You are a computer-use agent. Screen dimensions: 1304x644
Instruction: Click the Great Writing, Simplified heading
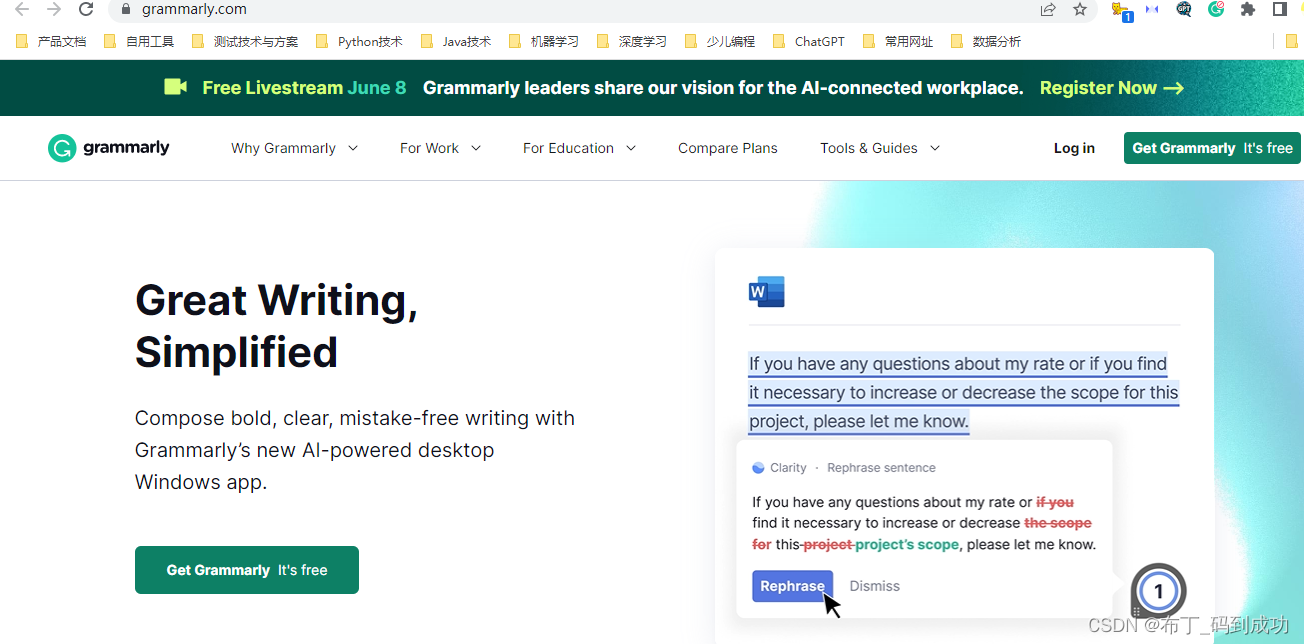(276, 326)
